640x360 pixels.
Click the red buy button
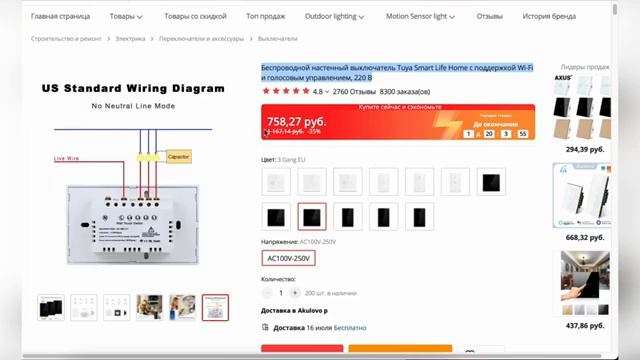tap(302, 348)
